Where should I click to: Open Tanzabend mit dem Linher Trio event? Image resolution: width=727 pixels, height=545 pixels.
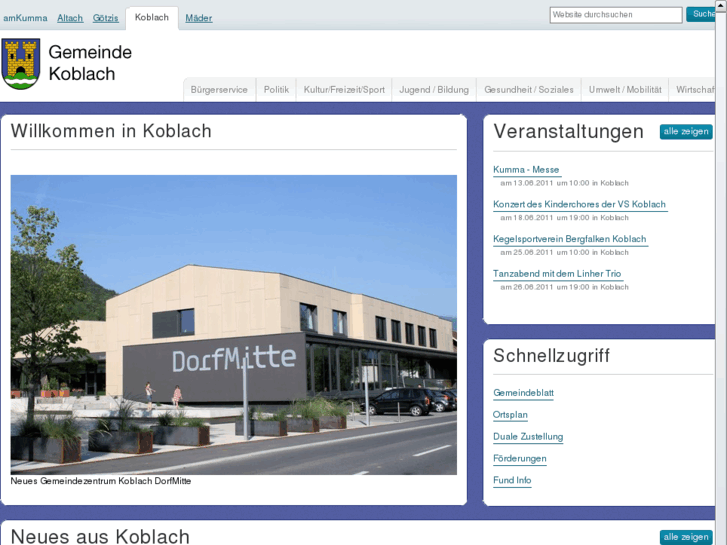tap(557, 274)
